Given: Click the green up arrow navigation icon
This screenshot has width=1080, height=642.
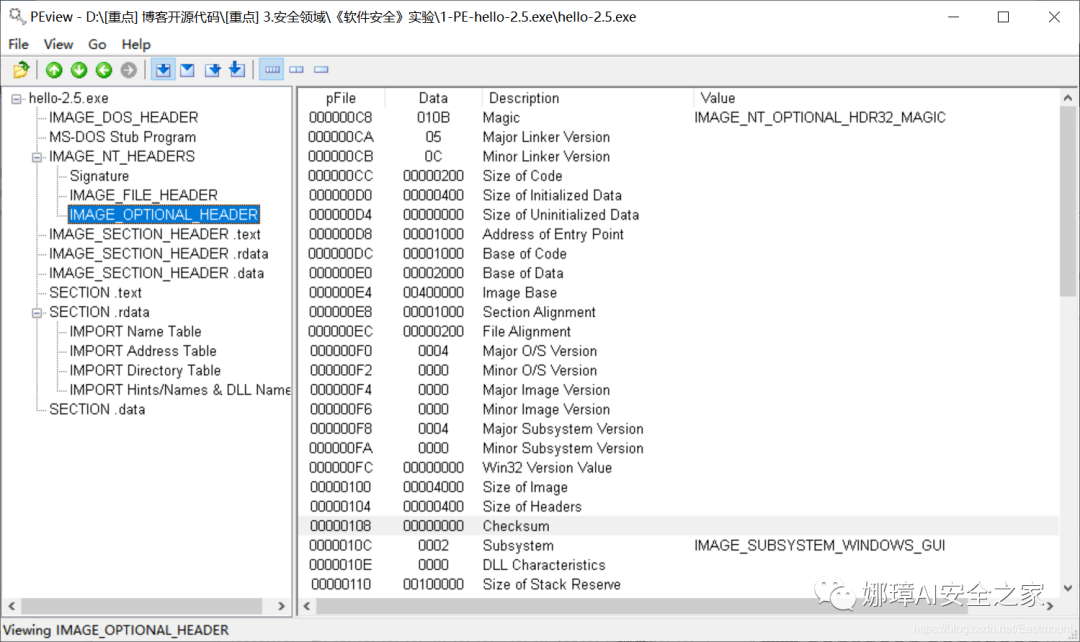Looking at the screenshot, I should click(54, 70).
